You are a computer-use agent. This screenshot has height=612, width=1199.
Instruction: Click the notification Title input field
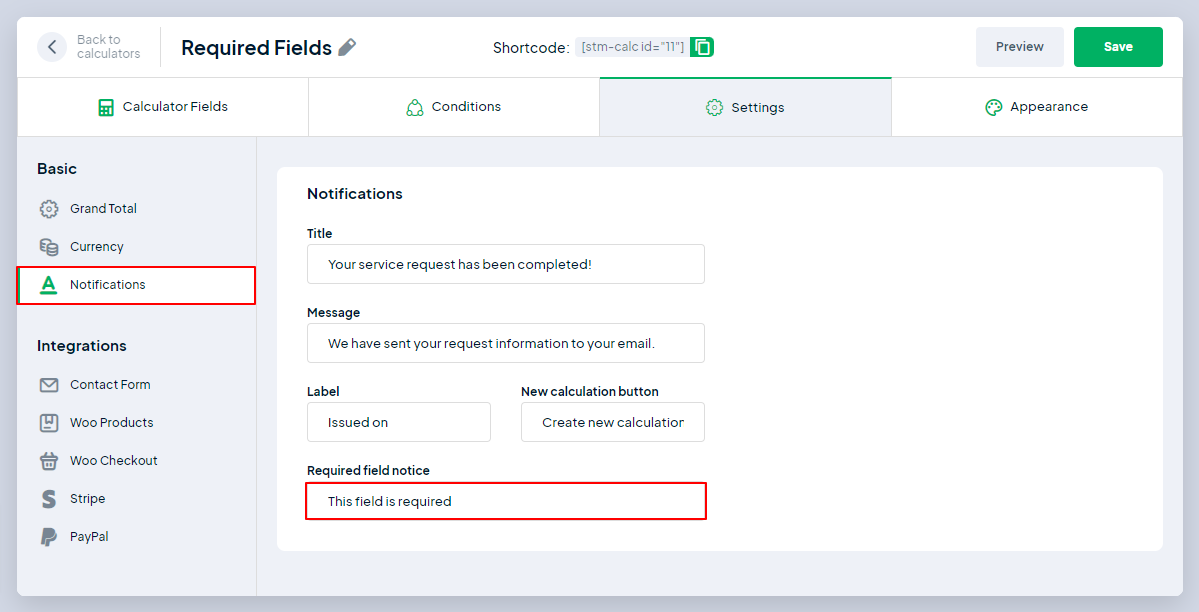click(x=505, y=264)
